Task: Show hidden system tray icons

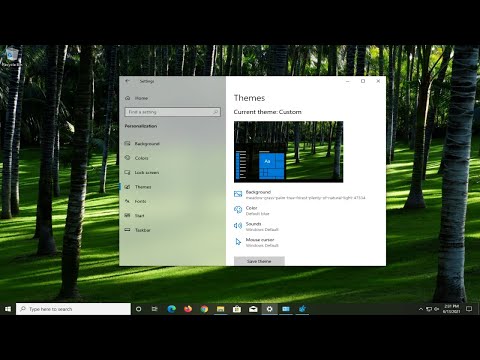Action: point(421,309)
